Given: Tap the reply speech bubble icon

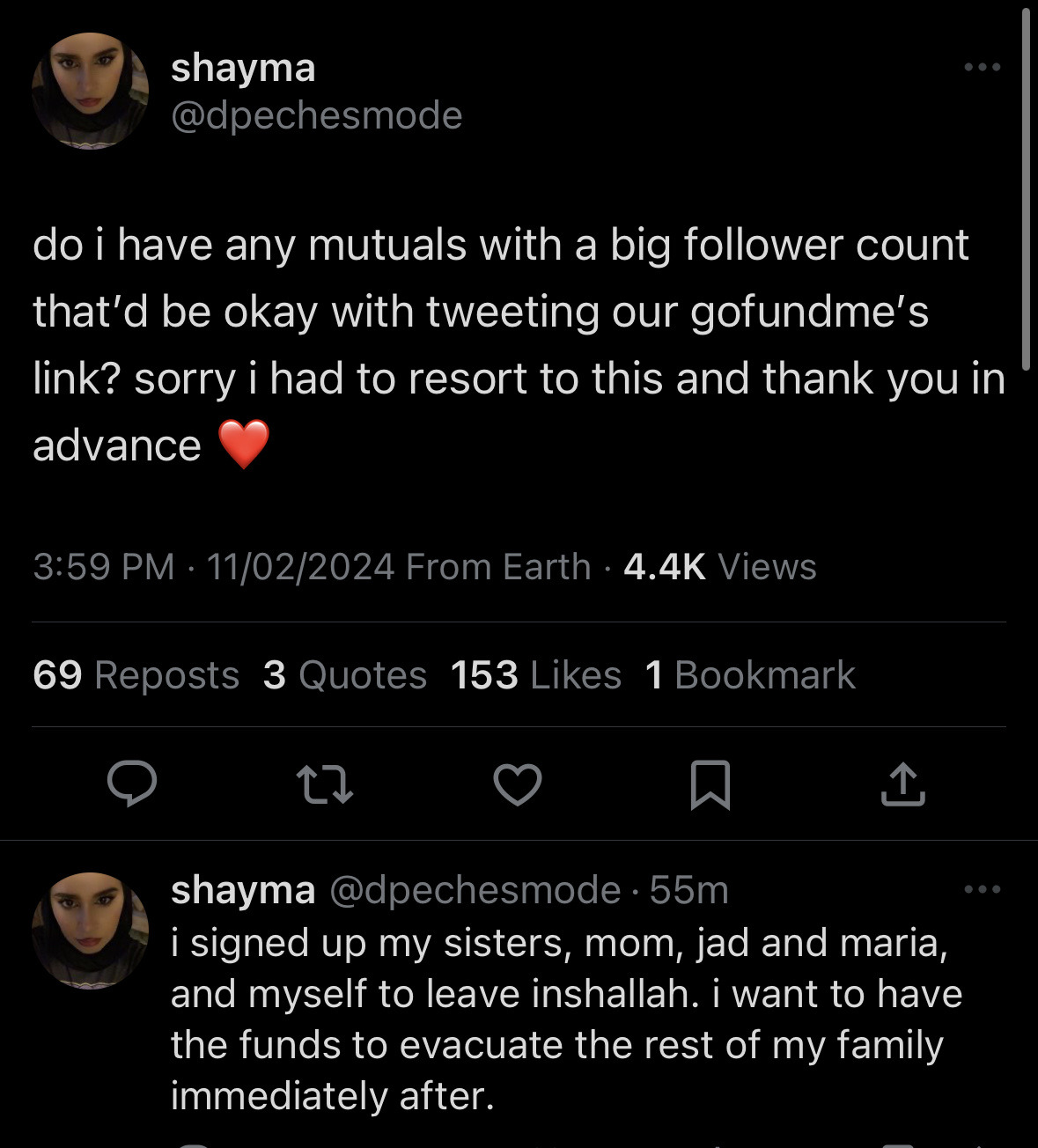Looking at the screenshot, I should [x=132, y=783].
